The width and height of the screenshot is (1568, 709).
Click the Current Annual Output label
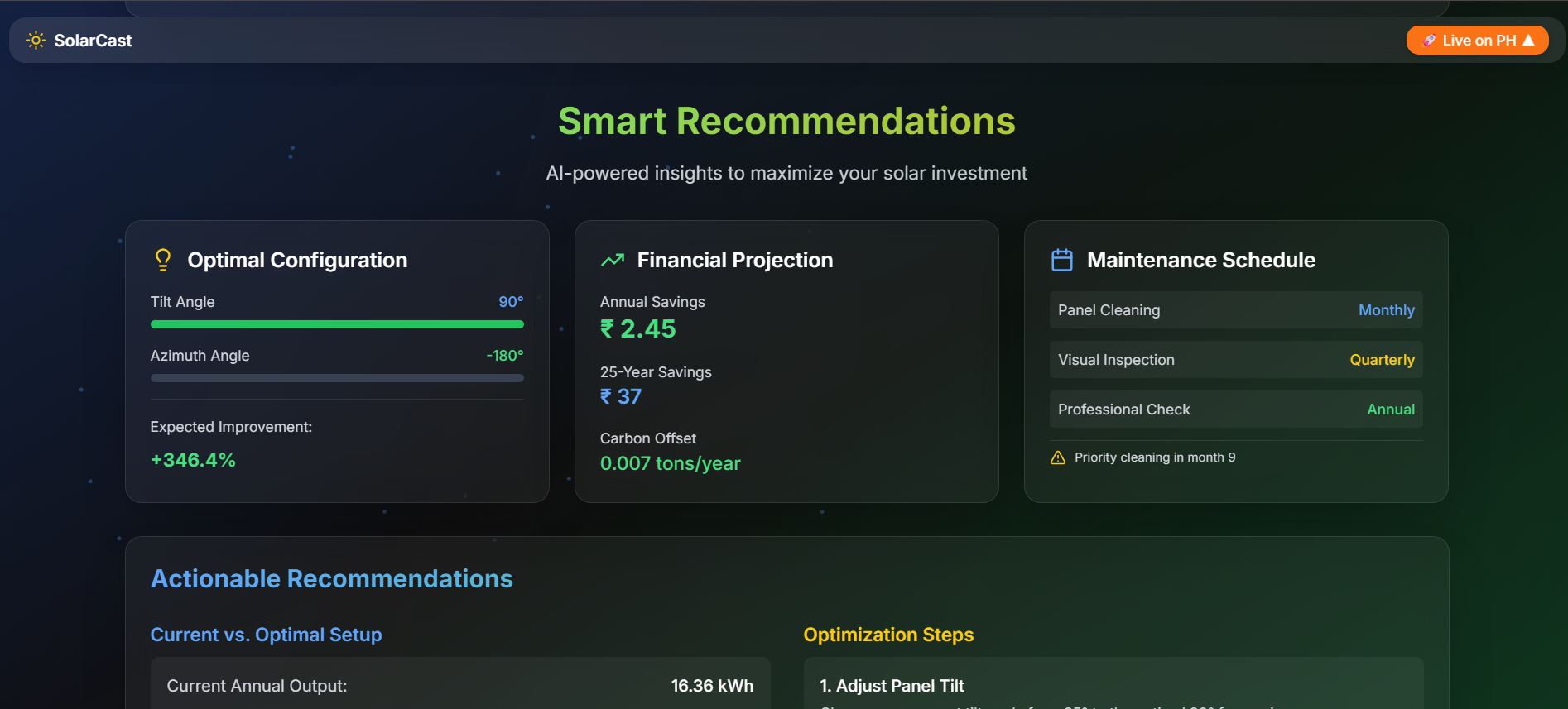[257, 686]
